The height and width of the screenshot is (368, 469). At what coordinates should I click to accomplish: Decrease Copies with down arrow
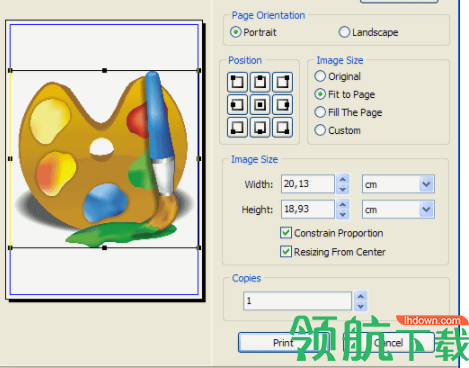pos(361,306)
